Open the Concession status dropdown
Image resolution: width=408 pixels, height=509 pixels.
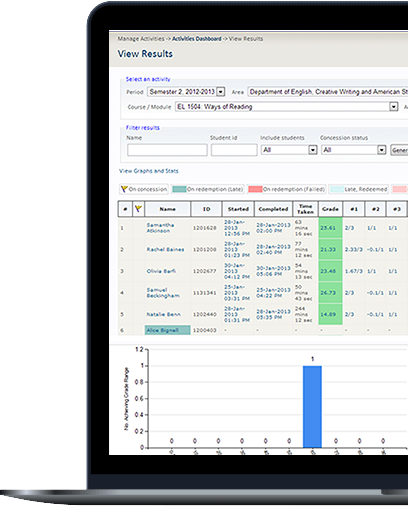click(353, 150)
